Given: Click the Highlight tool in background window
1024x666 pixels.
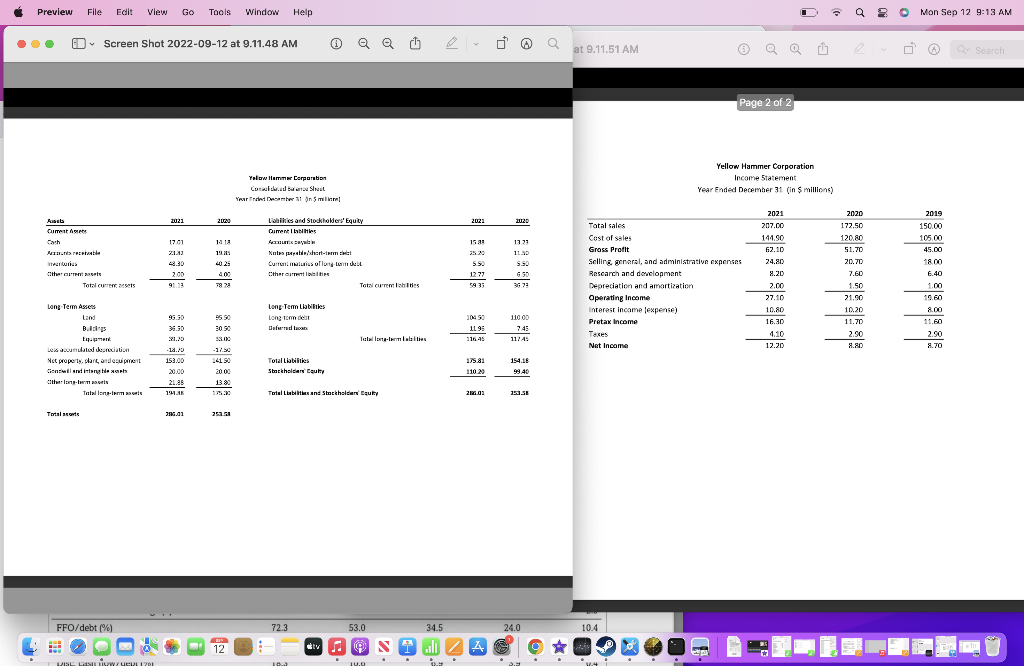Looking at the screenshot, I should [859, 50].
